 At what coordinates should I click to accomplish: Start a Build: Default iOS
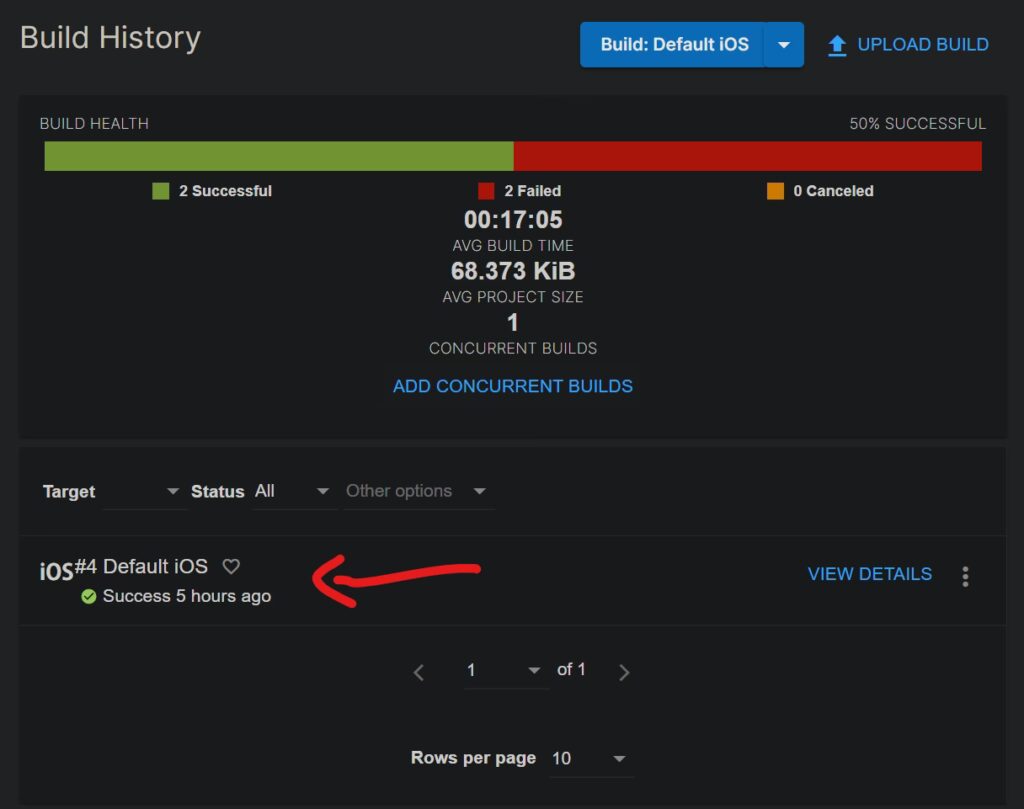(674, 45)
